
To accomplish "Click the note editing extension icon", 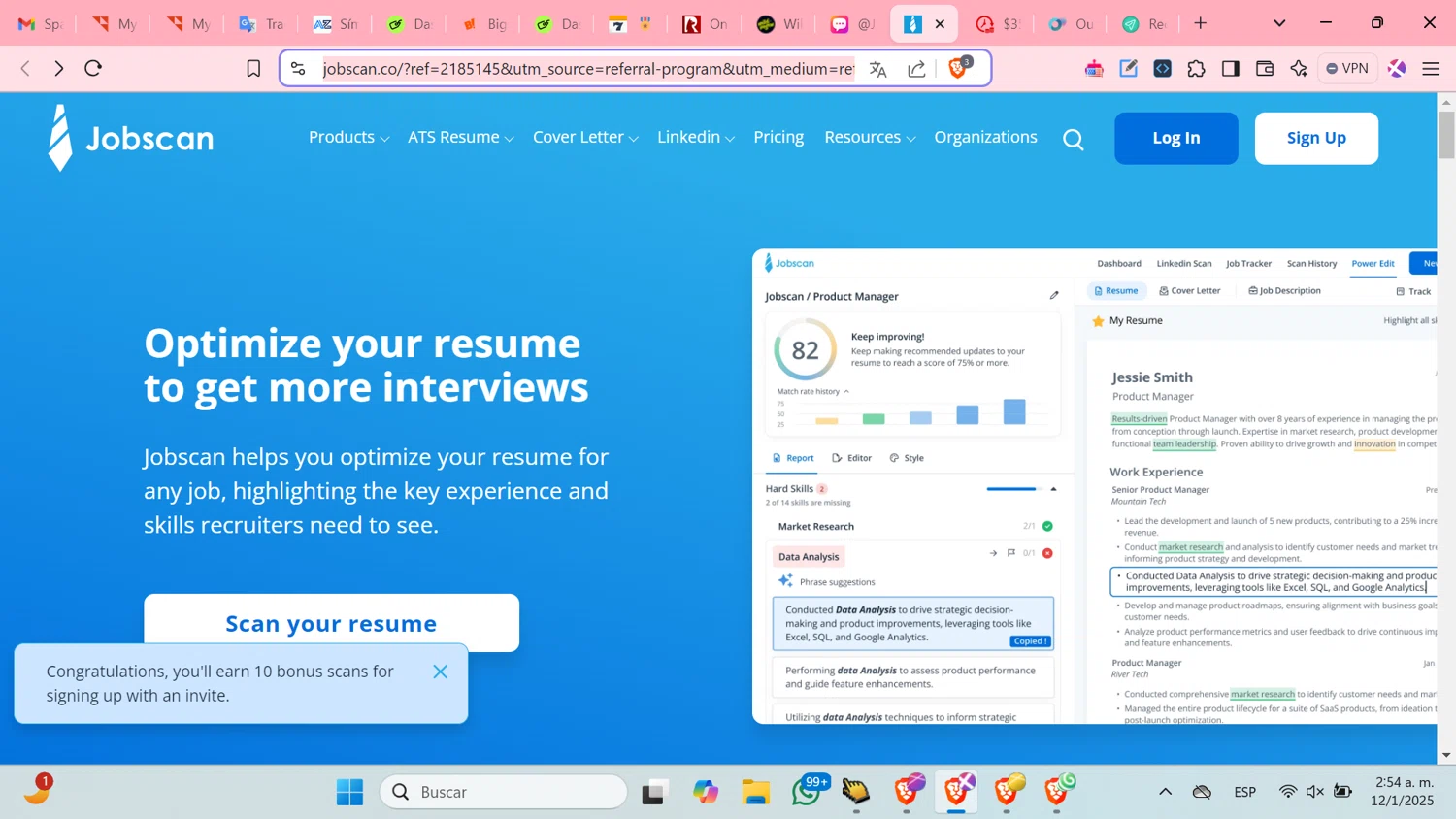I will 1128,68.
